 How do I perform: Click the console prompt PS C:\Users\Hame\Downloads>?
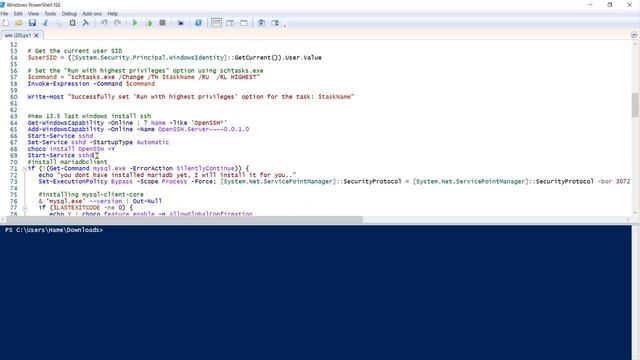(x=54, y=230)
